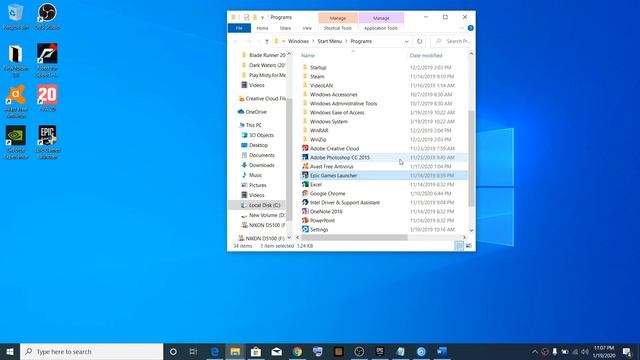Go up one folder level arrow

click(267, 41)
